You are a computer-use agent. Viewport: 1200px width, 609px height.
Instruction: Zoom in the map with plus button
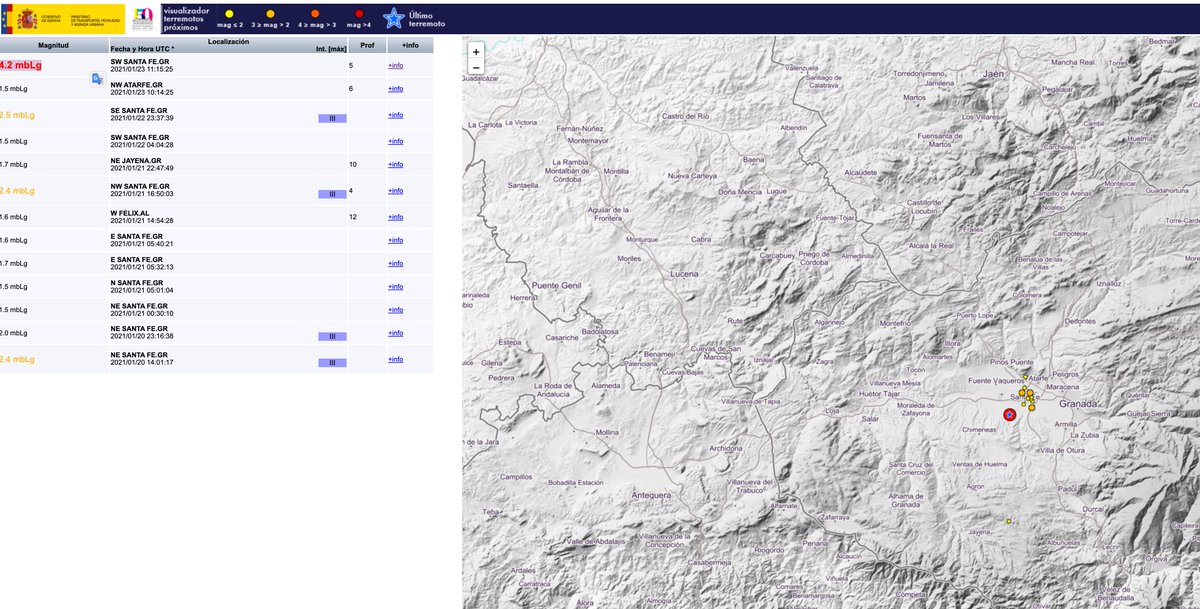476,51
